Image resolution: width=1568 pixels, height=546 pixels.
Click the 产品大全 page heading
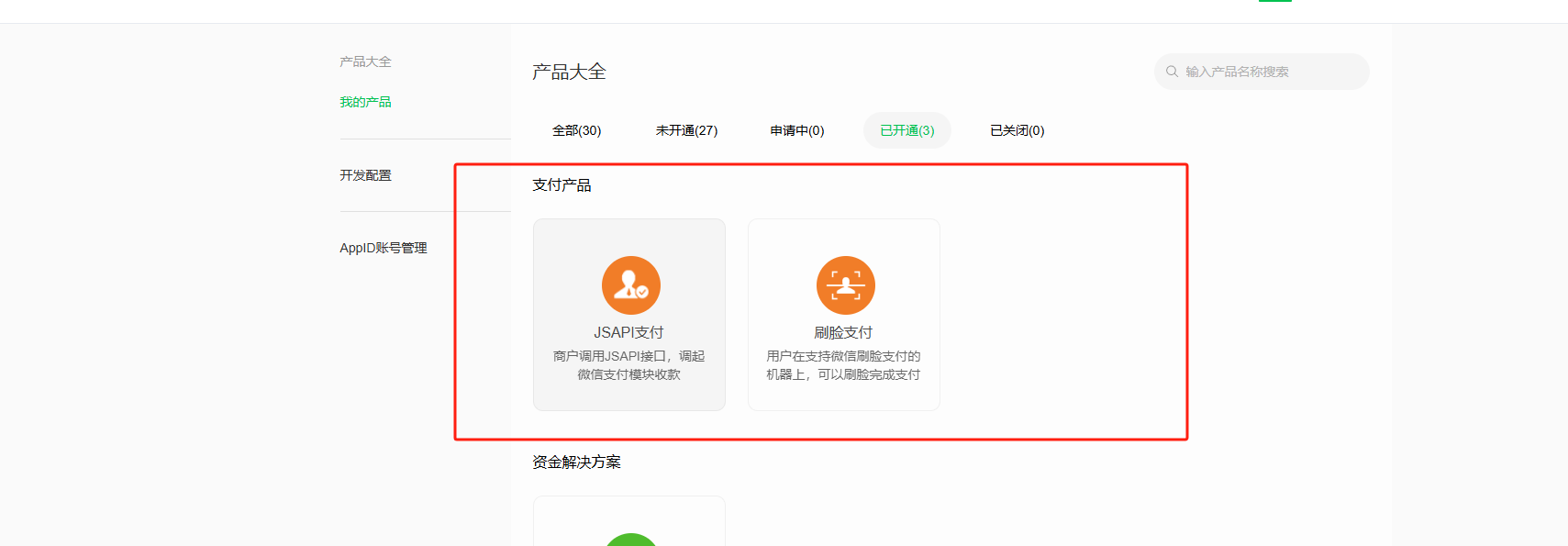tap(569, 72)
